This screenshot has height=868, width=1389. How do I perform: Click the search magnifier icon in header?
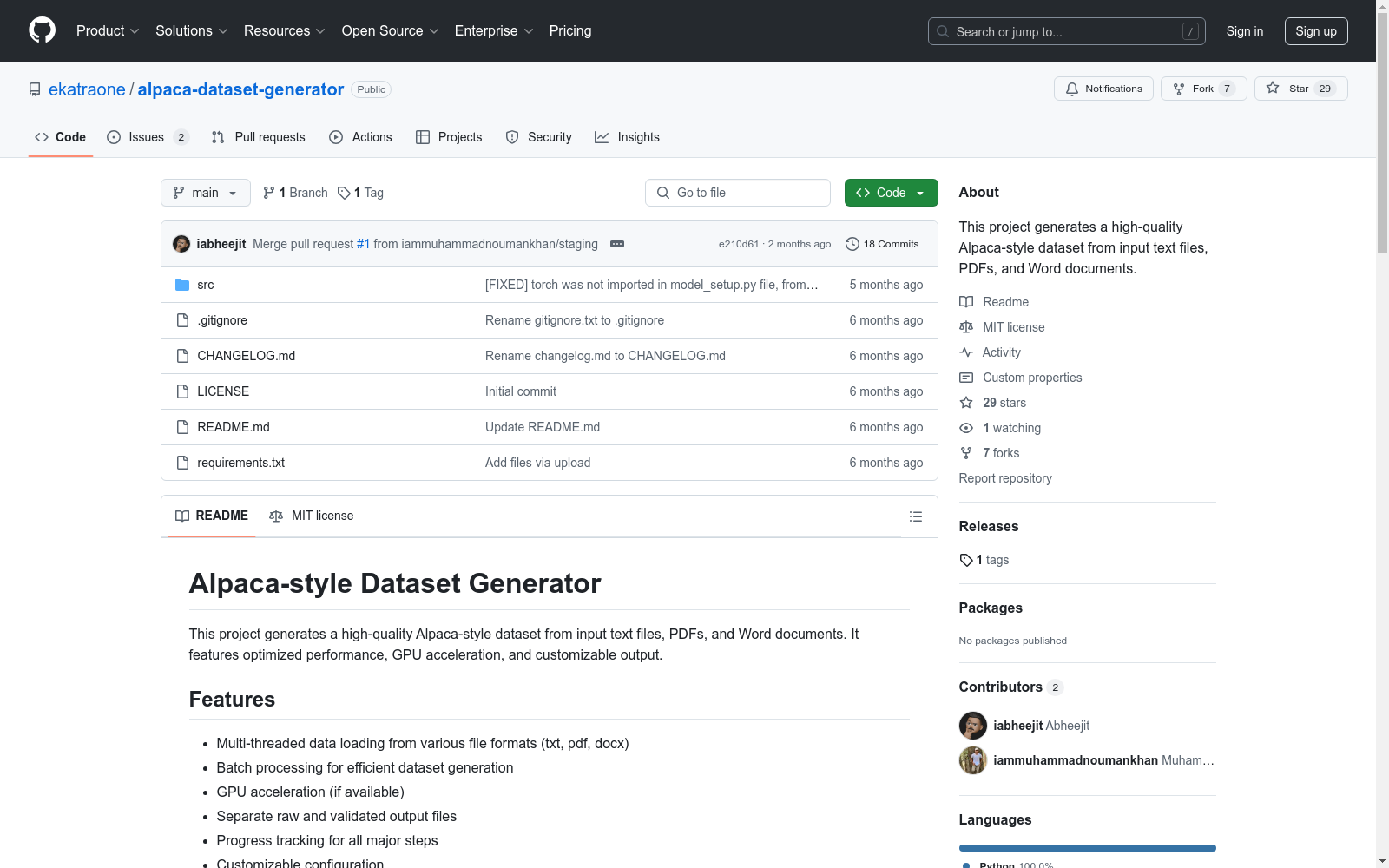tap(943, 31)
